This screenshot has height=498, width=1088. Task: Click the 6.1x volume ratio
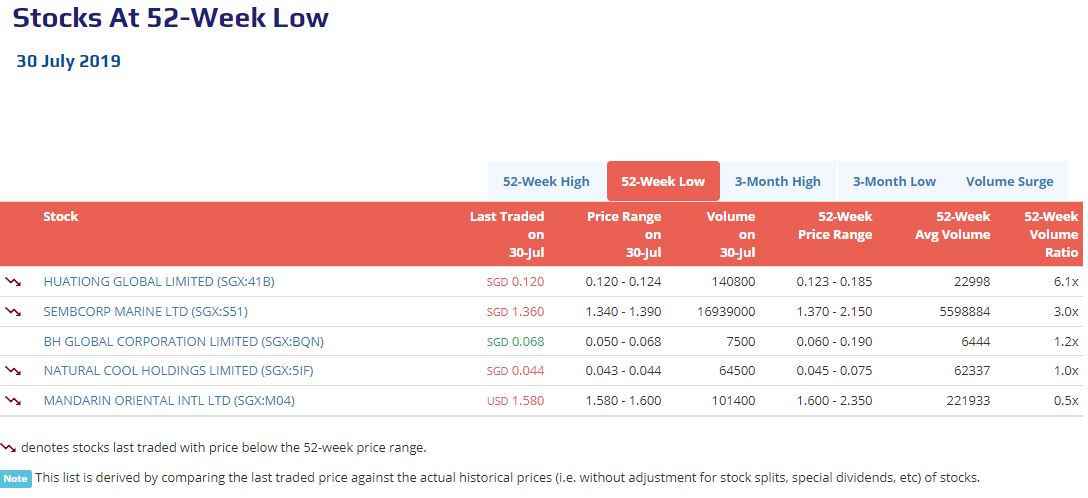pos(1067,282)
